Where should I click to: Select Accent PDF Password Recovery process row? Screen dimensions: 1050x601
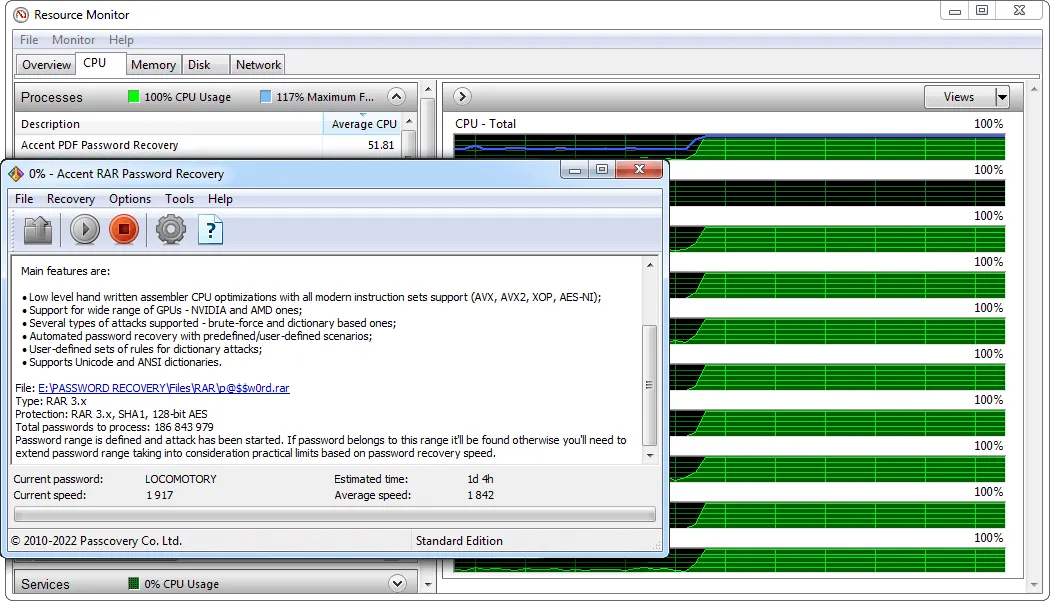[209, 145]
